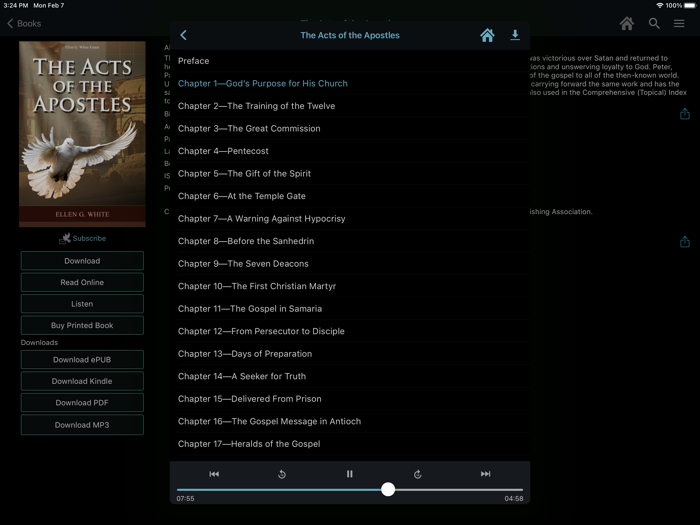Click Buy Printed Book
700x525 pixels.
click(x=82, y=325)
